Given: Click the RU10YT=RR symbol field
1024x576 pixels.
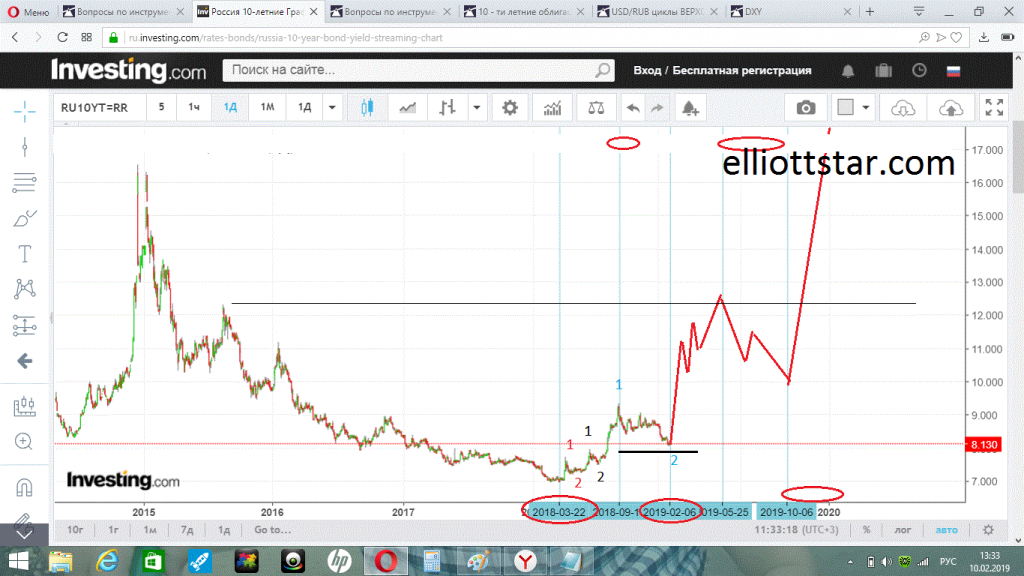Looking at the screenshot, I should 99,108.
